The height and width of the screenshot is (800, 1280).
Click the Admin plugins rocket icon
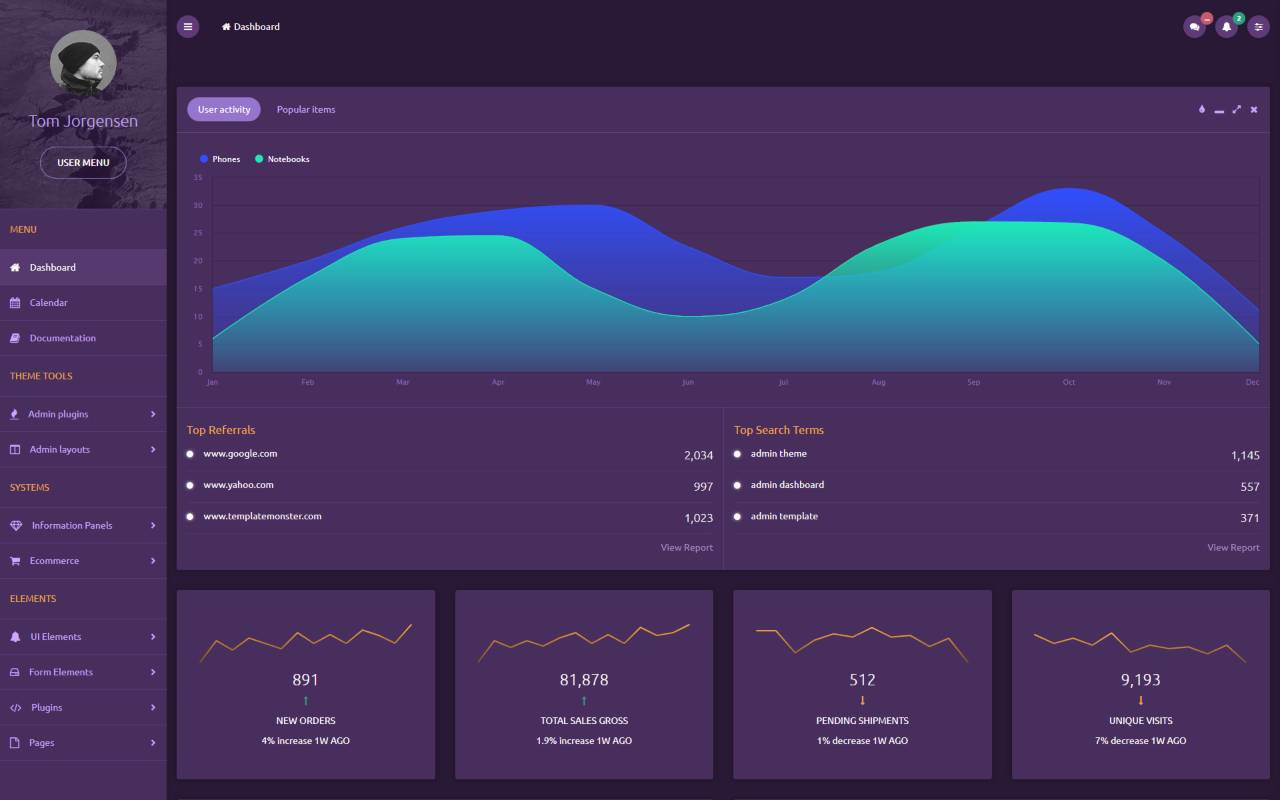coord(15,414)
